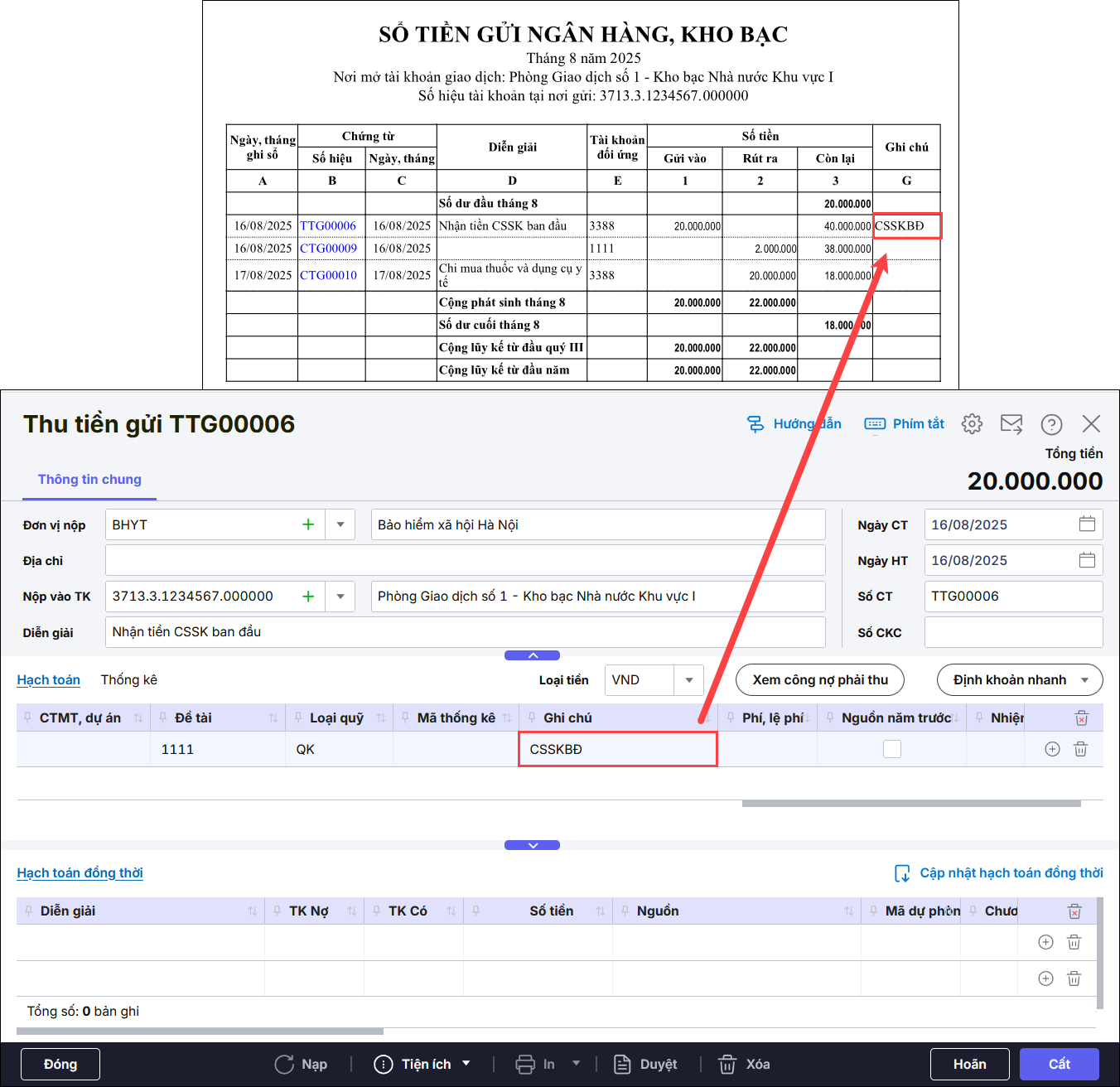Screen dimensions: 1120x1087
Task: Click the Loại quỹ cell QK
Action: (x=339, y=749)
